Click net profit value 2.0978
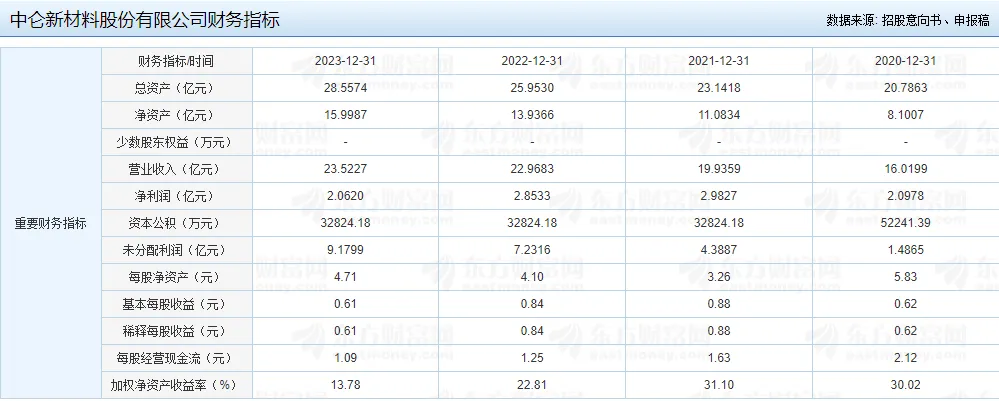 pyautogui.click(x=905, y=196)
